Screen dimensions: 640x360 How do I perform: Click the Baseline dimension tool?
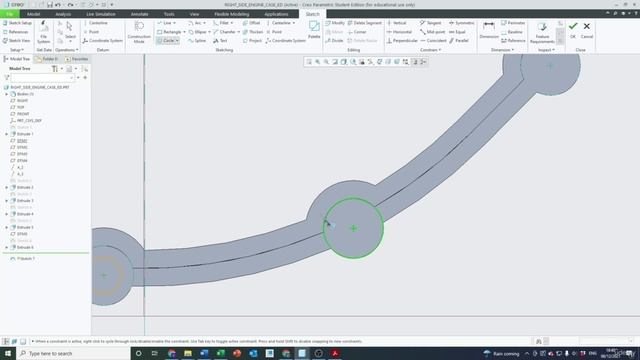pos(512,32)
